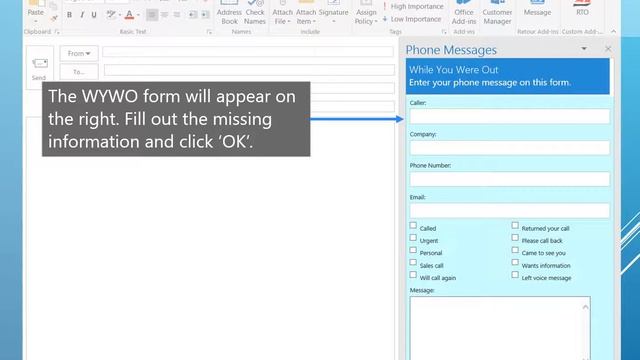Click the To... recipients button
The image size is (640, 360).
(x=79, y=72)
